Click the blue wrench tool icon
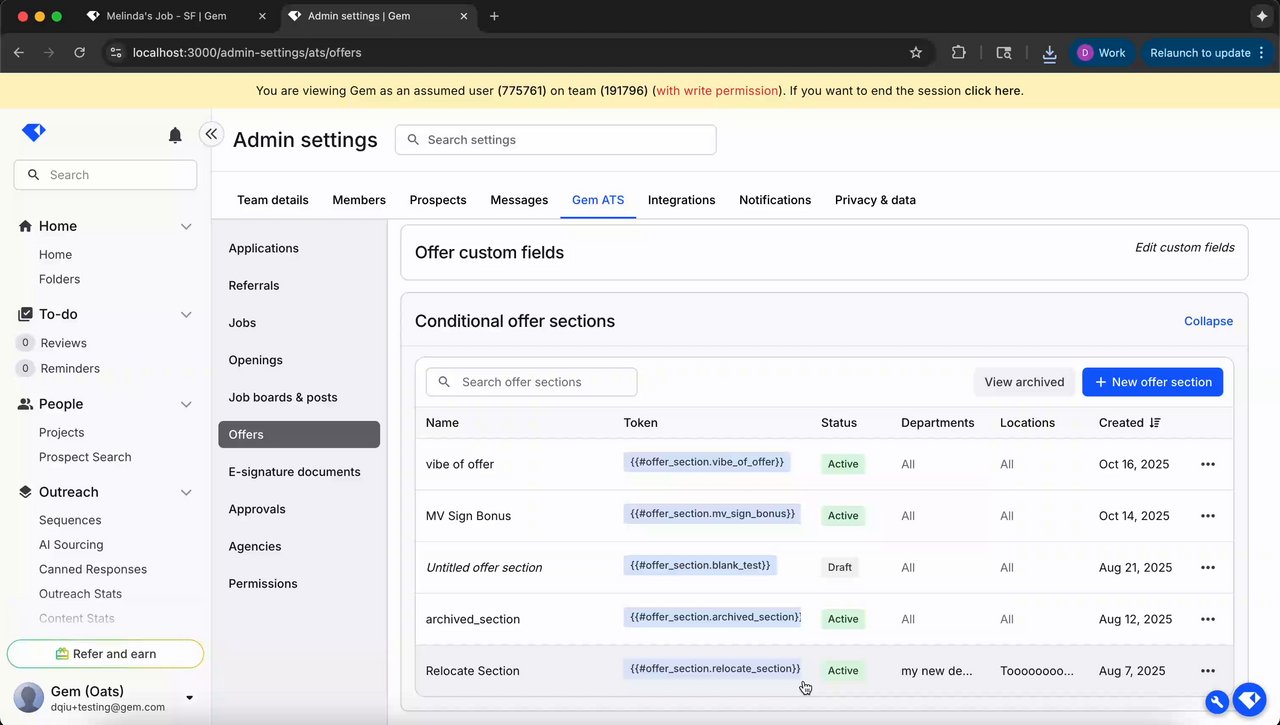The width and height of the screenshot is (1280, 725). [x=1217, y=702]
